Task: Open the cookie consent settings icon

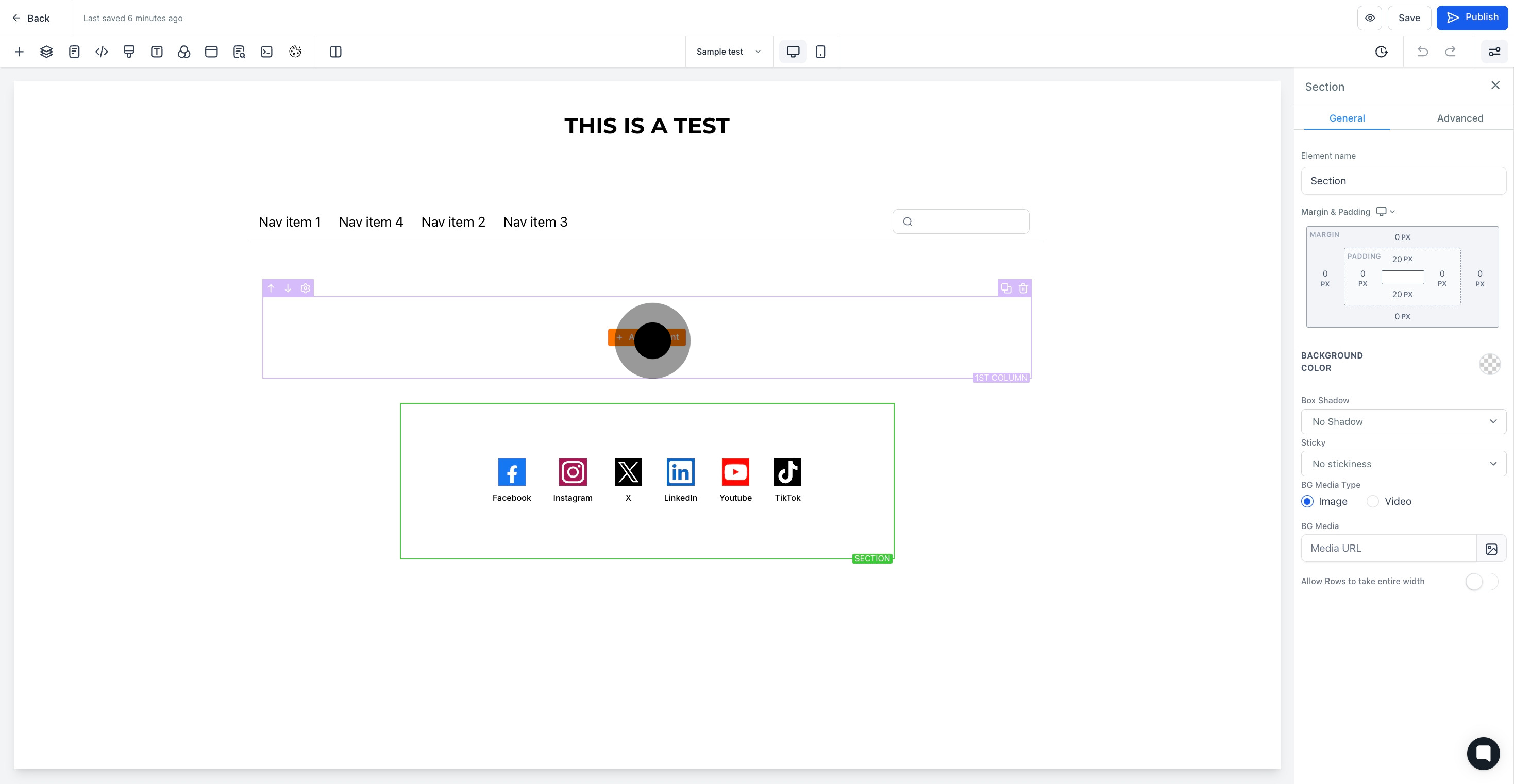Action: click(x=295, y=52)
